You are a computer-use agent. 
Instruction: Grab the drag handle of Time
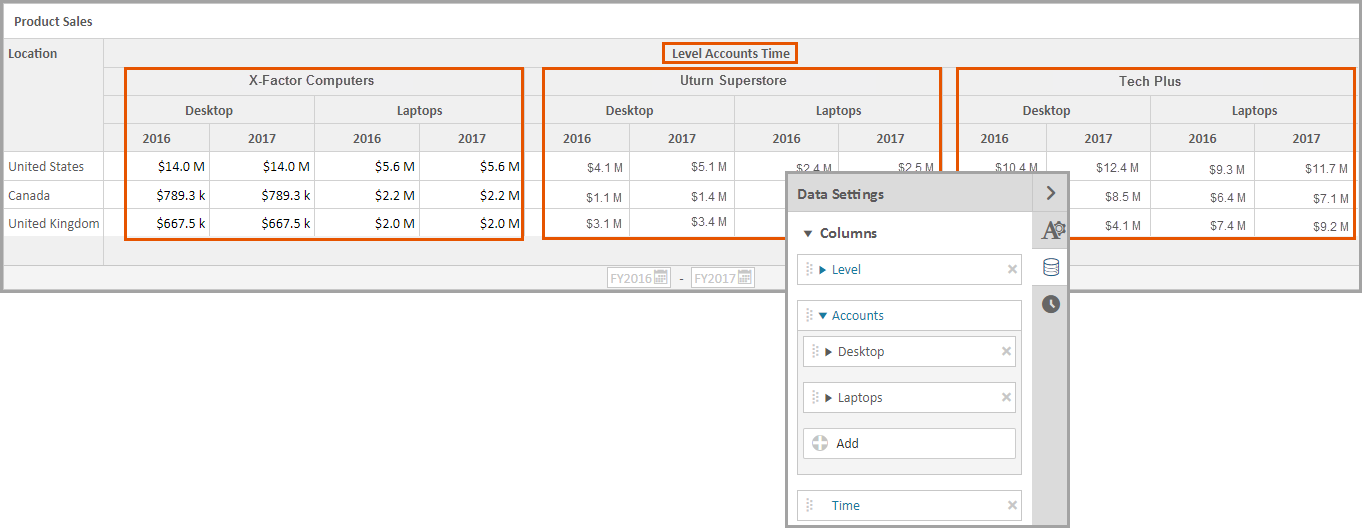(810, 505)
